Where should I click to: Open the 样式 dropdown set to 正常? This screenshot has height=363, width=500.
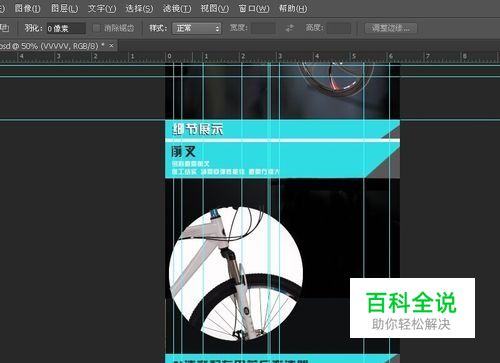click(x=197, y=28)
